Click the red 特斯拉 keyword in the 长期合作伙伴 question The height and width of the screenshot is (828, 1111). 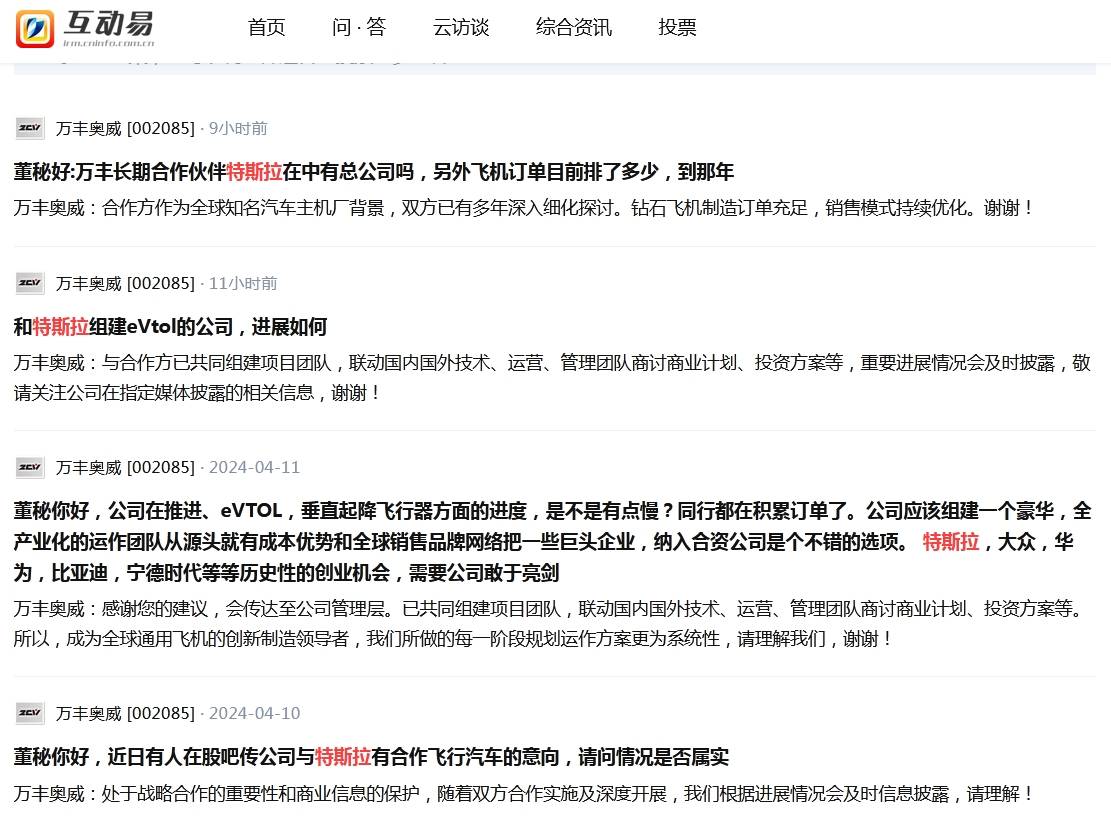[x=254, y=171]
